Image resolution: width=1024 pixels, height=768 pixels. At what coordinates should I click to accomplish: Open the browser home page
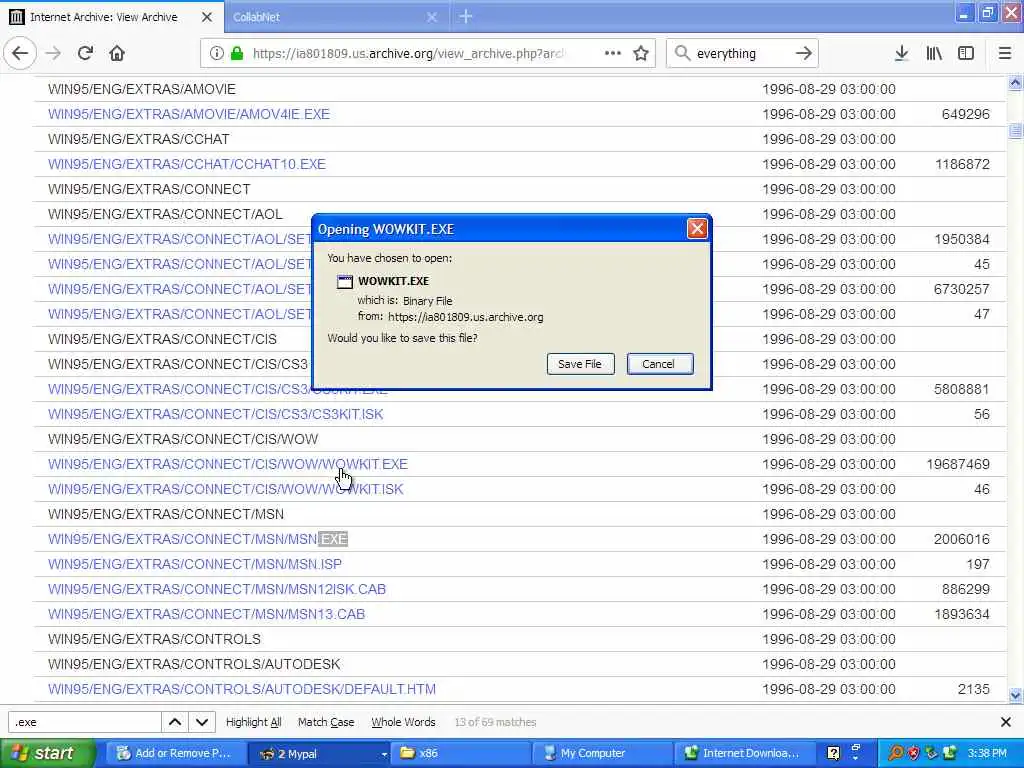coord(117,54)
